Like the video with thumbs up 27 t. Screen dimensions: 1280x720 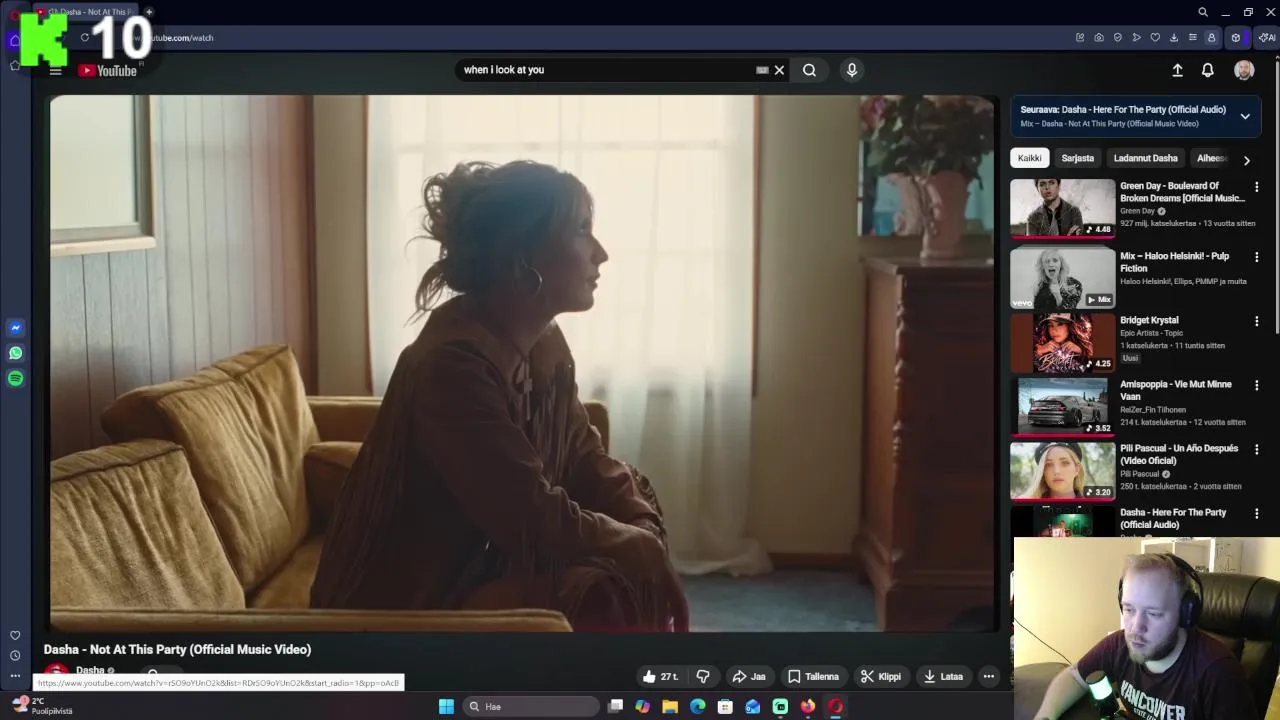point(660,677)
